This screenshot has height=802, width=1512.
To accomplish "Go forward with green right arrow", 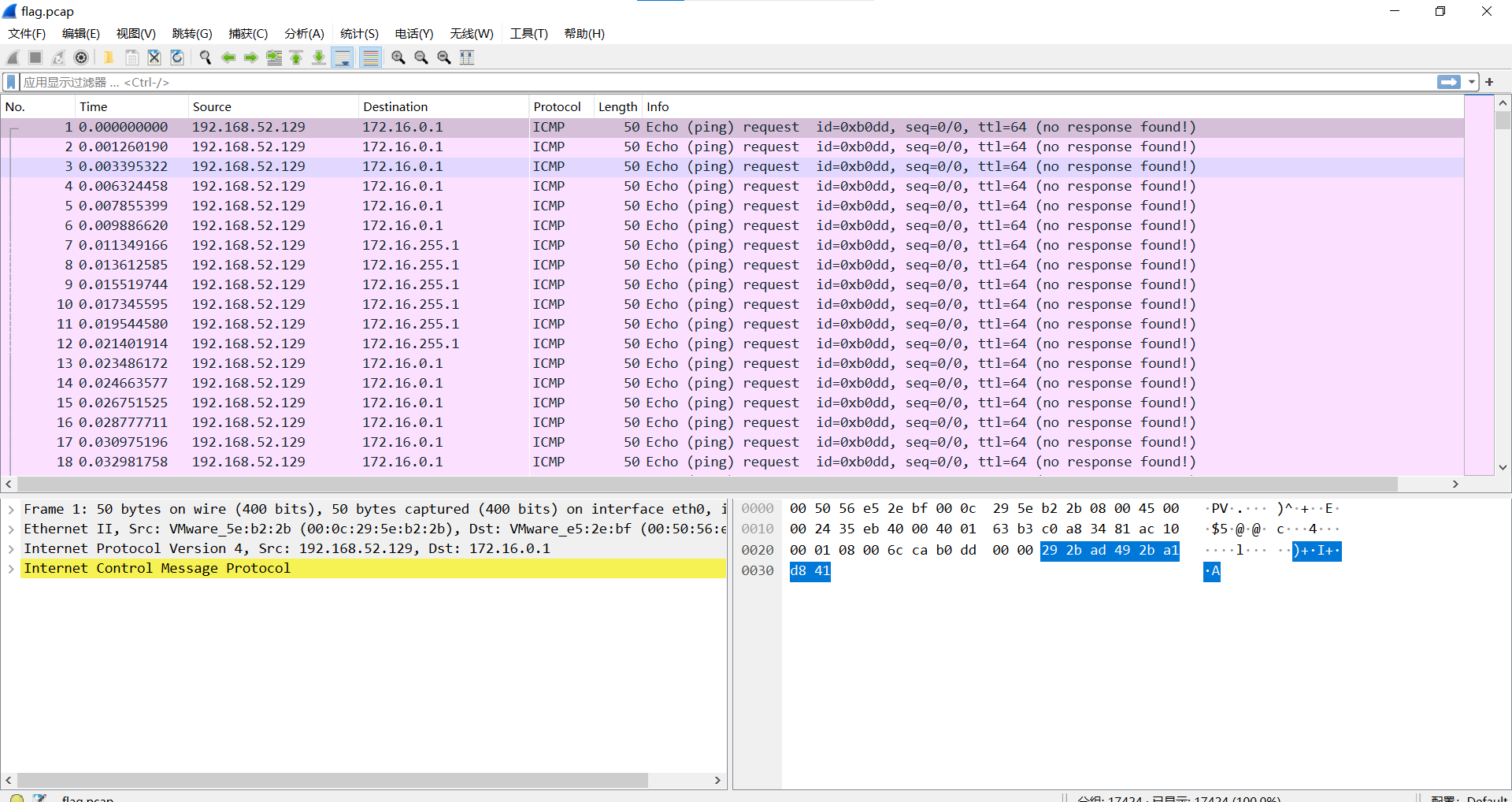I will pyautogui.click(x=251, y=58).
